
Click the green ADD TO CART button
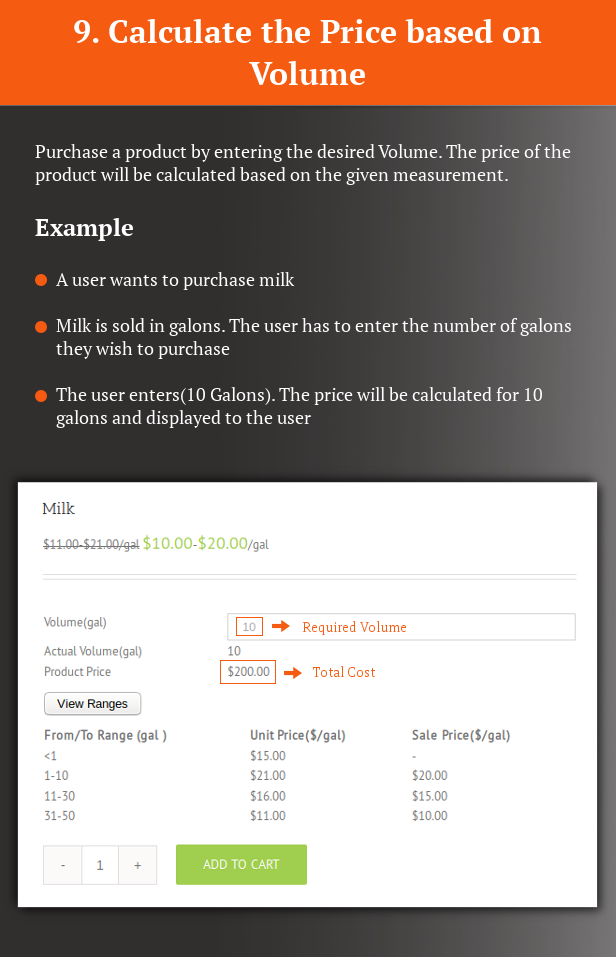[241, 864]
